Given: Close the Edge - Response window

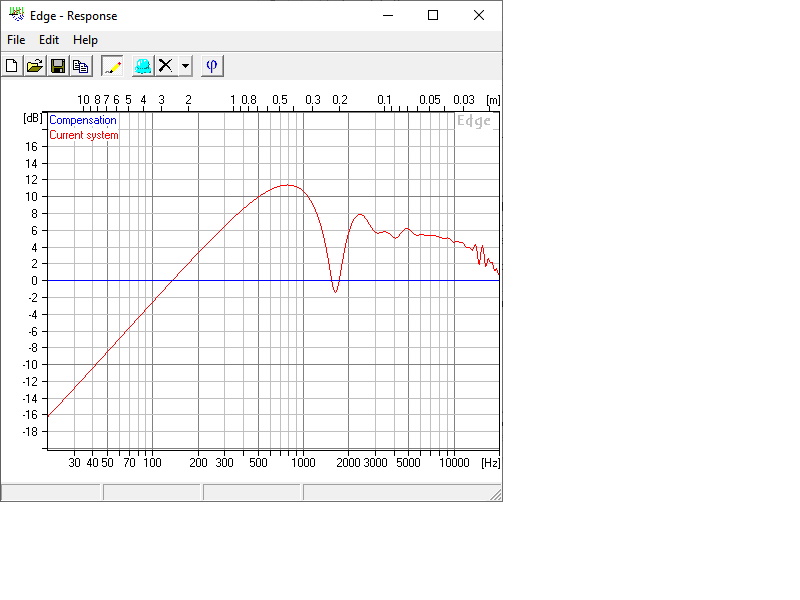Looking at the screenshot, I should (x=479, y=15).
